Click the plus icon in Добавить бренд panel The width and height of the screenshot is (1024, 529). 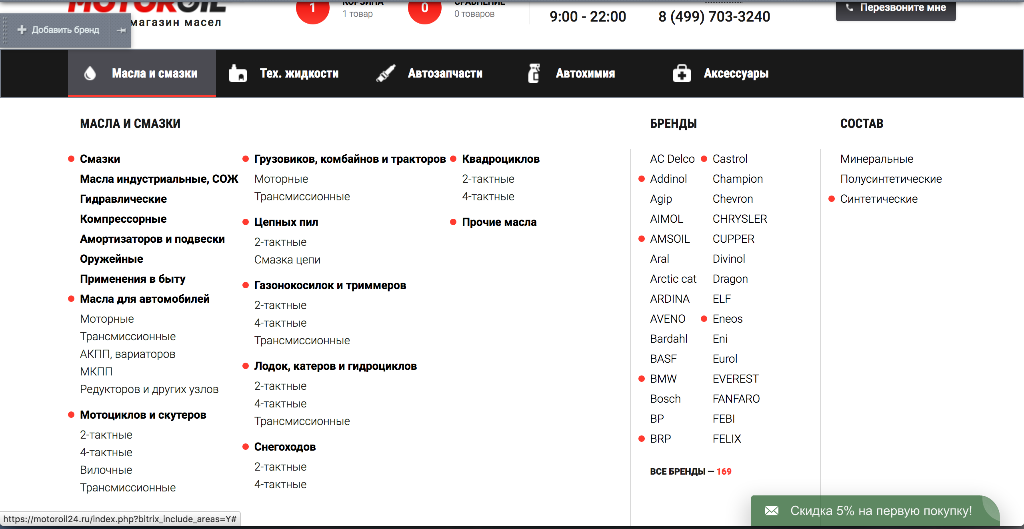[x=22, y=30]
